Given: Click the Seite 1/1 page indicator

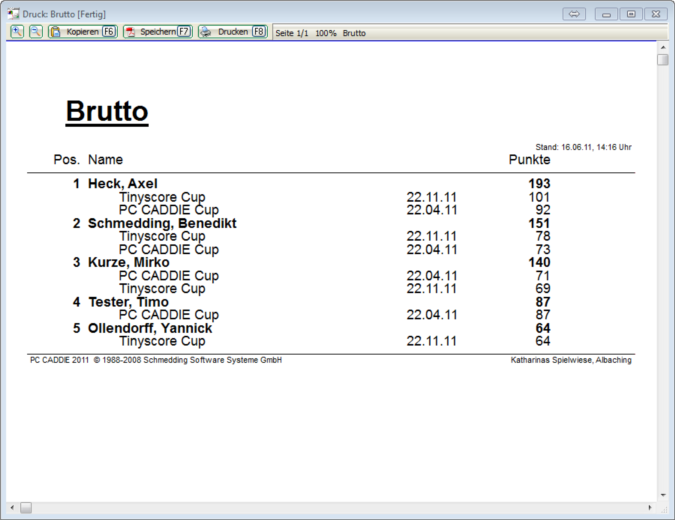Looking at the screenshot, I should [x=293, y=33].
